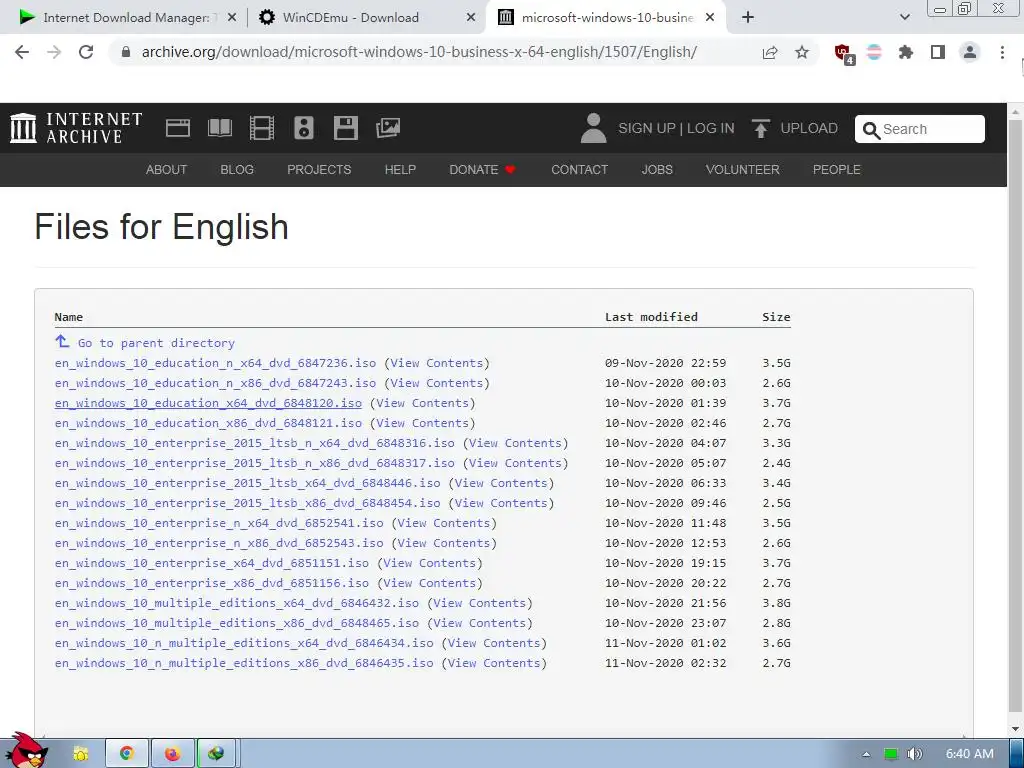Open the Chrome three-dot menu

click(1002, 52)
